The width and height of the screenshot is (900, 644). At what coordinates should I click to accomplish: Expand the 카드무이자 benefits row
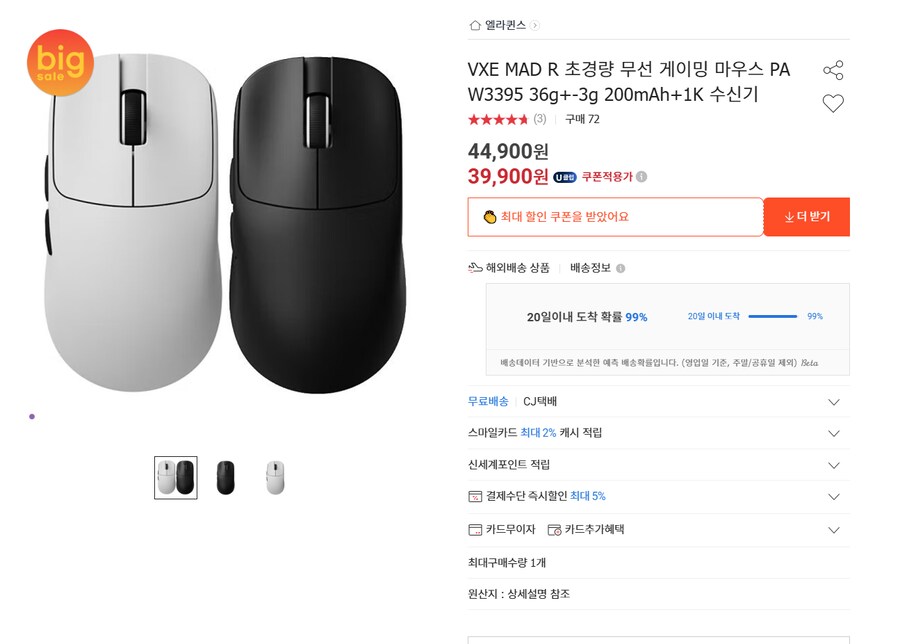click(x=834, y=530)
